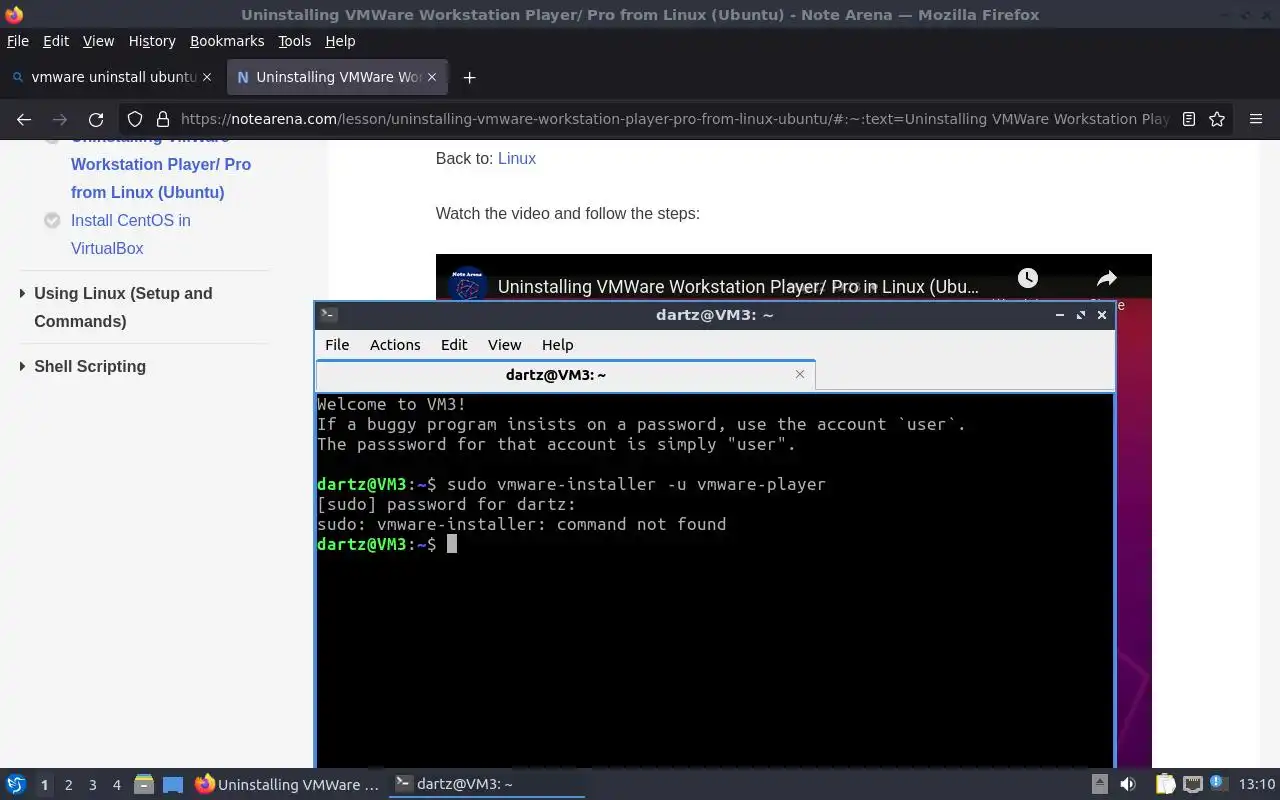Open the Firefox File menu
The height and width of the screenshot is (800, 1280).
(x=18, y=41)
